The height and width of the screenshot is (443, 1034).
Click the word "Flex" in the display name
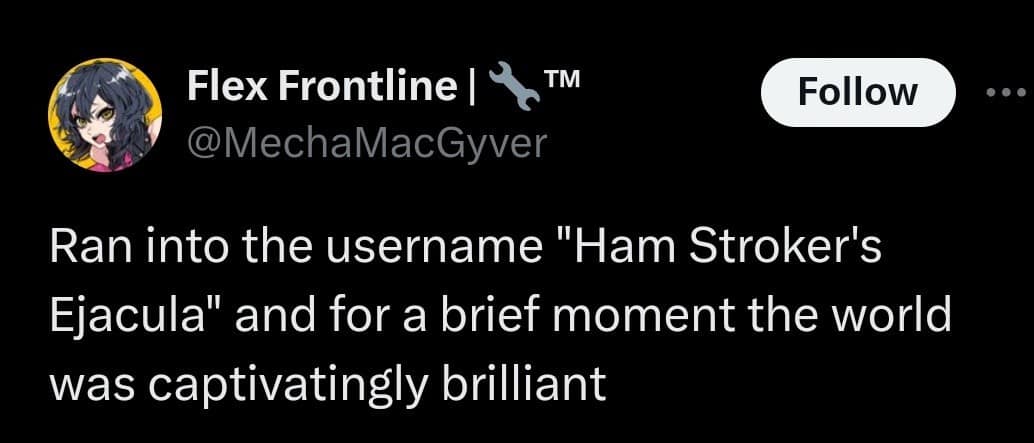tap(226, 92)
